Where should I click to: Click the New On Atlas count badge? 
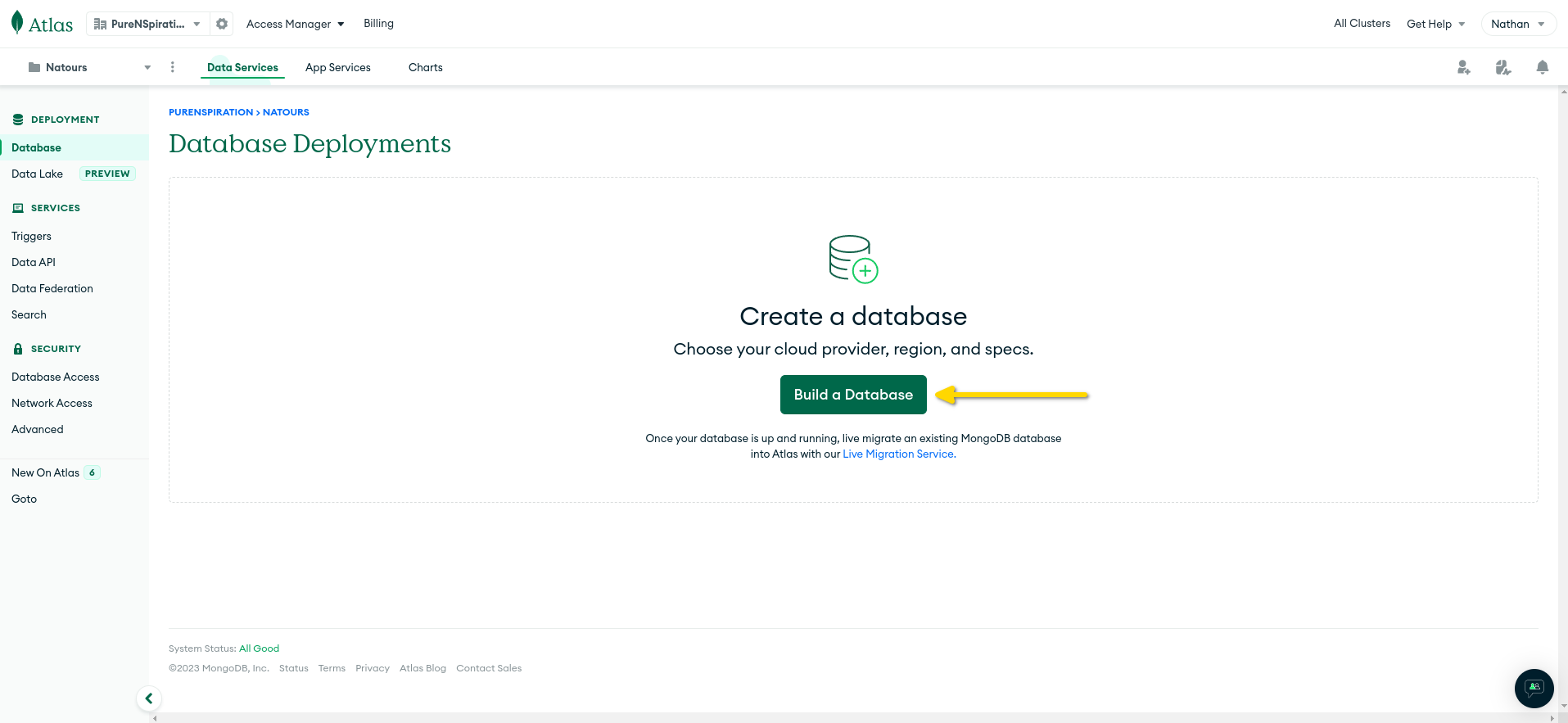click(x=92, y=472)
